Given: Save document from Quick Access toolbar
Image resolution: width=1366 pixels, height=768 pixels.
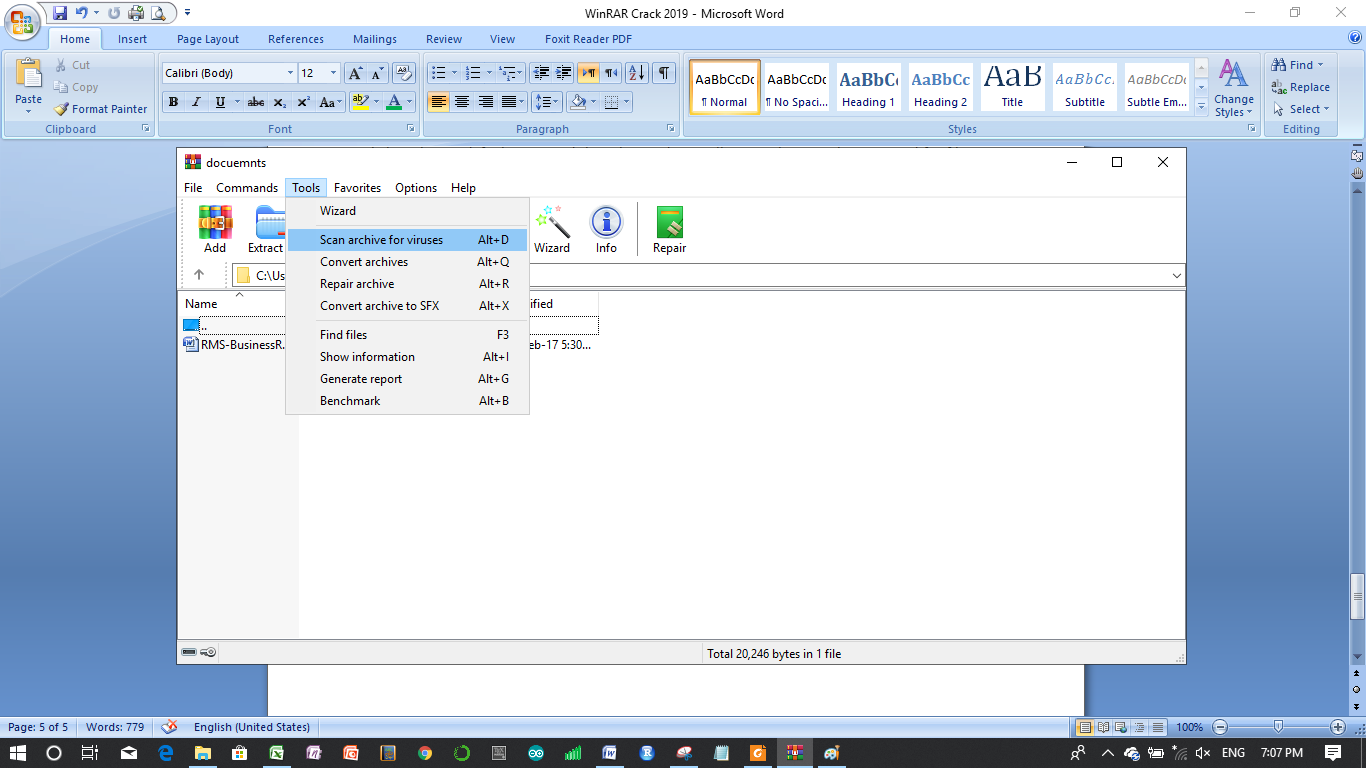Looking at the screenshot, I should pyautogui.click(x=60, y=13).
